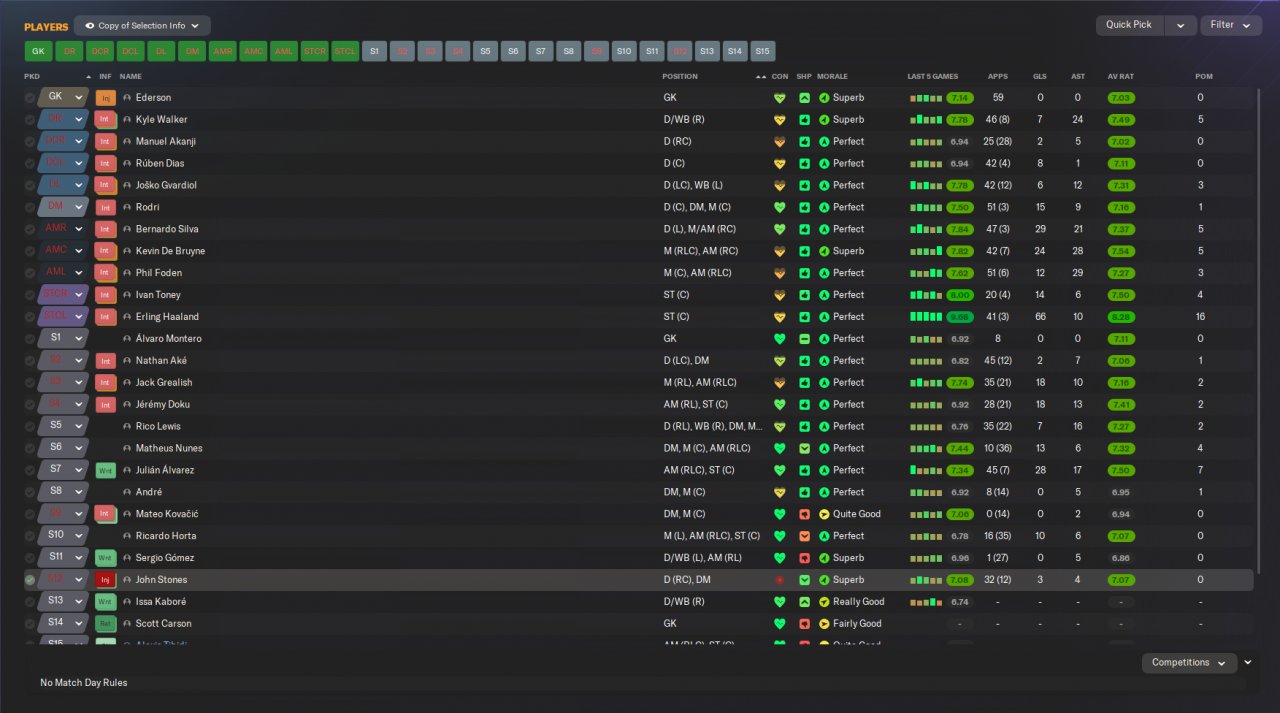Image resolution: width=1280 pixels, height=713 pixels.
Task: Click Rodri's green condition heart icon
Action: click(780, 208)
